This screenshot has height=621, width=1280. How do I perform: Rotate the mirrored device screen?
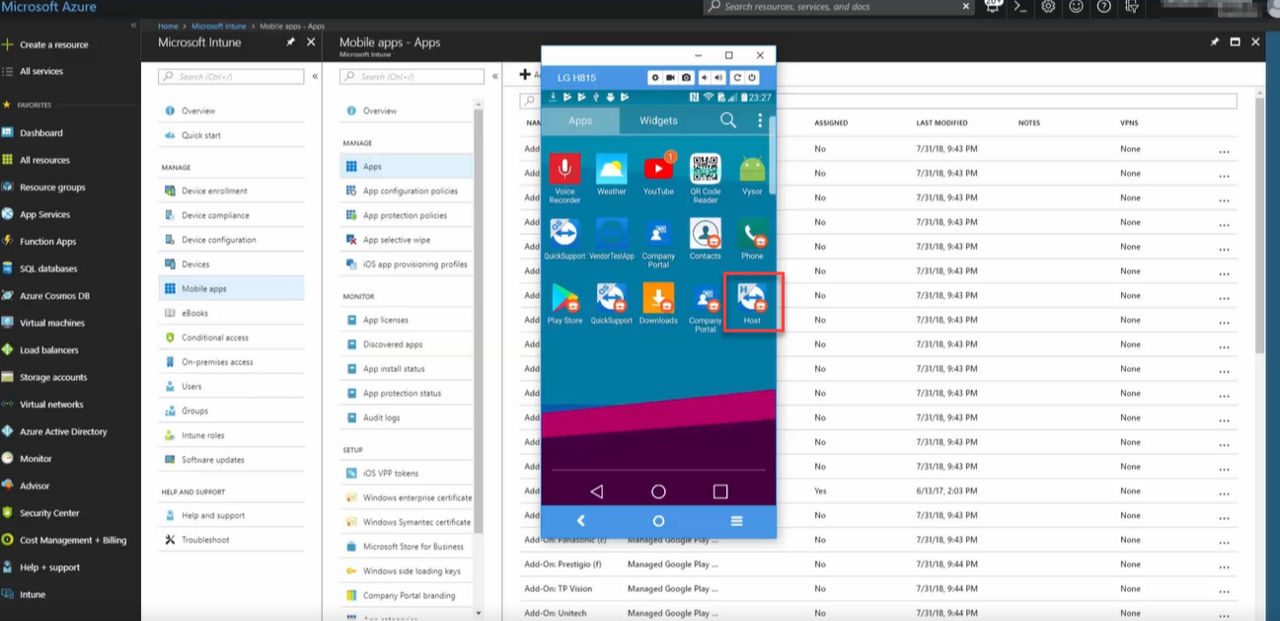click(738, 78)
